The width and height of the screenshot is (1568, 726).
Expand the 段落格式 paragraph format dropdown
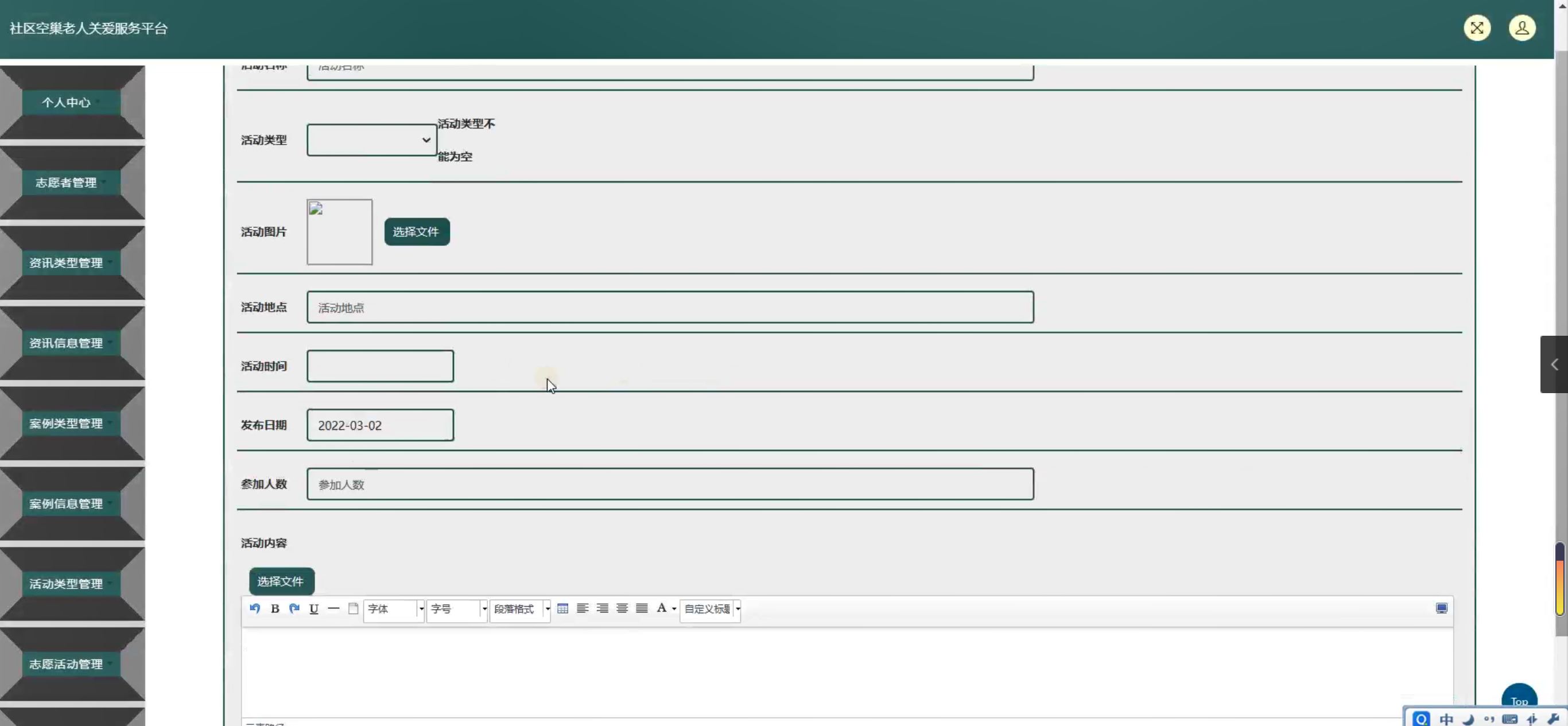click(x=547, y=609)
